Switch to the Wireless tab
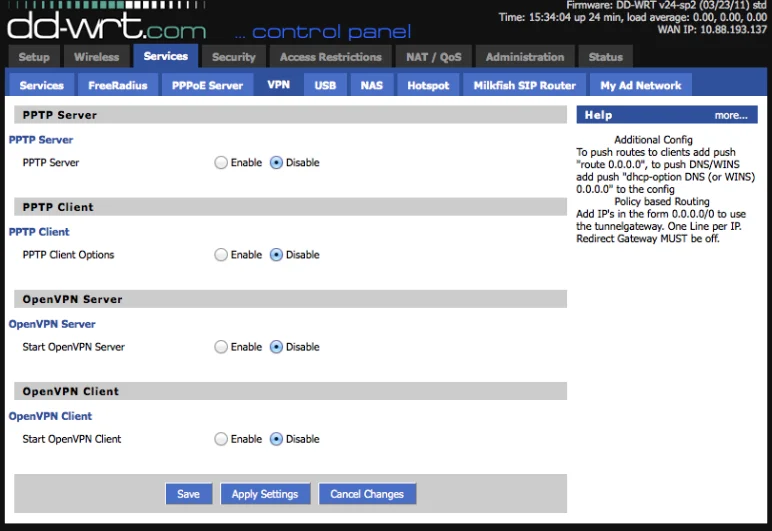 pyautogui.click(x=96, y=57)
